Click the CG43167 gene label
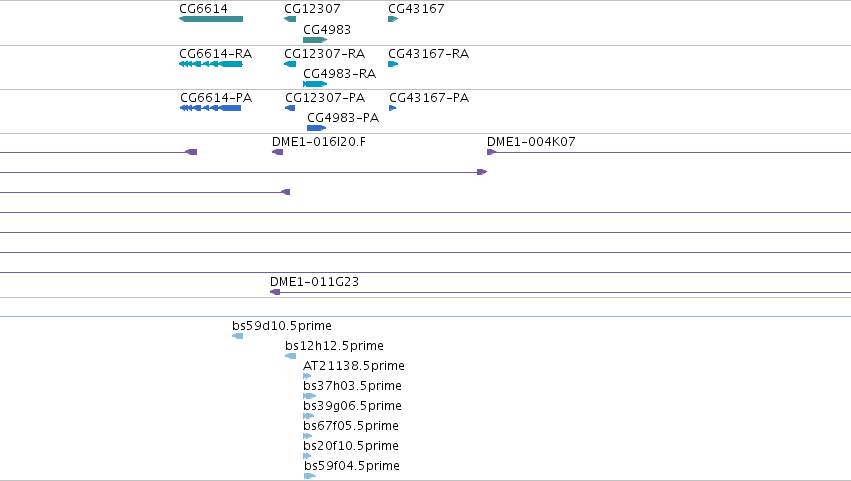851x481 pixels. 416,9
